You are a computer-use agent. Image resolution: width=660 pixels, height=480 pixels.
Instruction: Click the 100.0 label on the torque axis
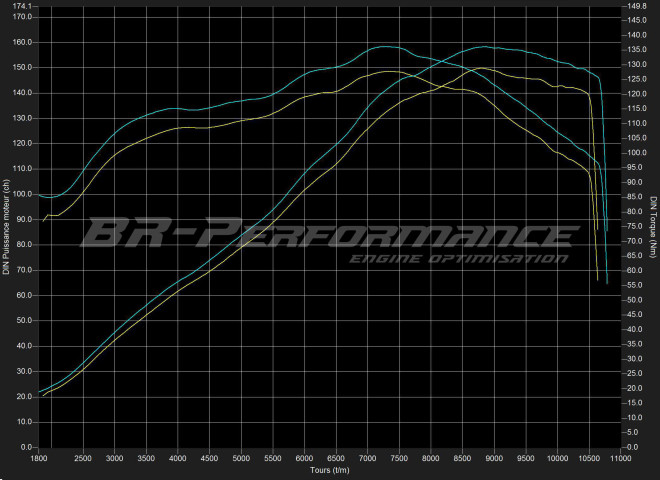[x=636, y=153]
